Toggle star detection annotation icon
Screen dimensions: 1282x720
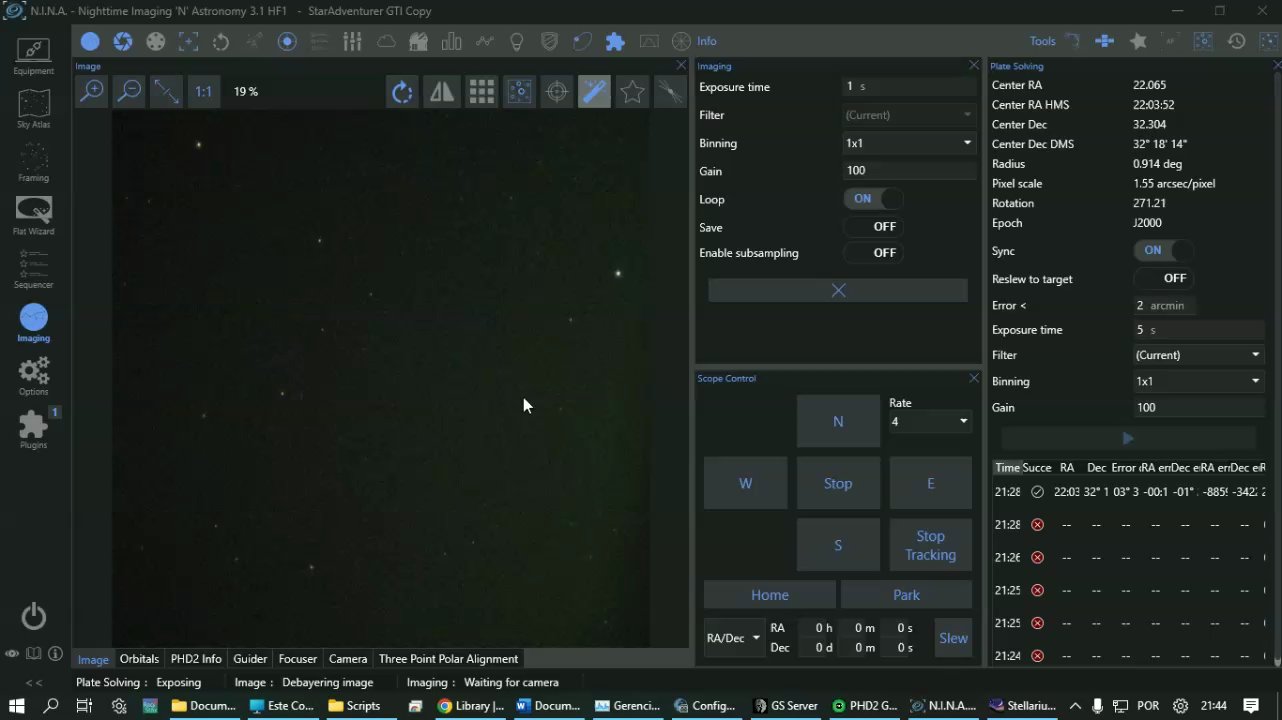point(519,92)
